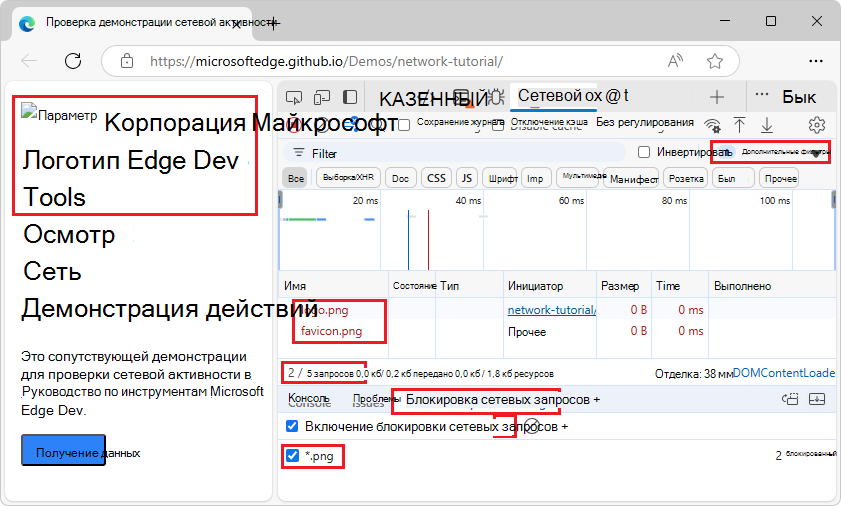
Task: Close the current browser tab
Action: 236,24
